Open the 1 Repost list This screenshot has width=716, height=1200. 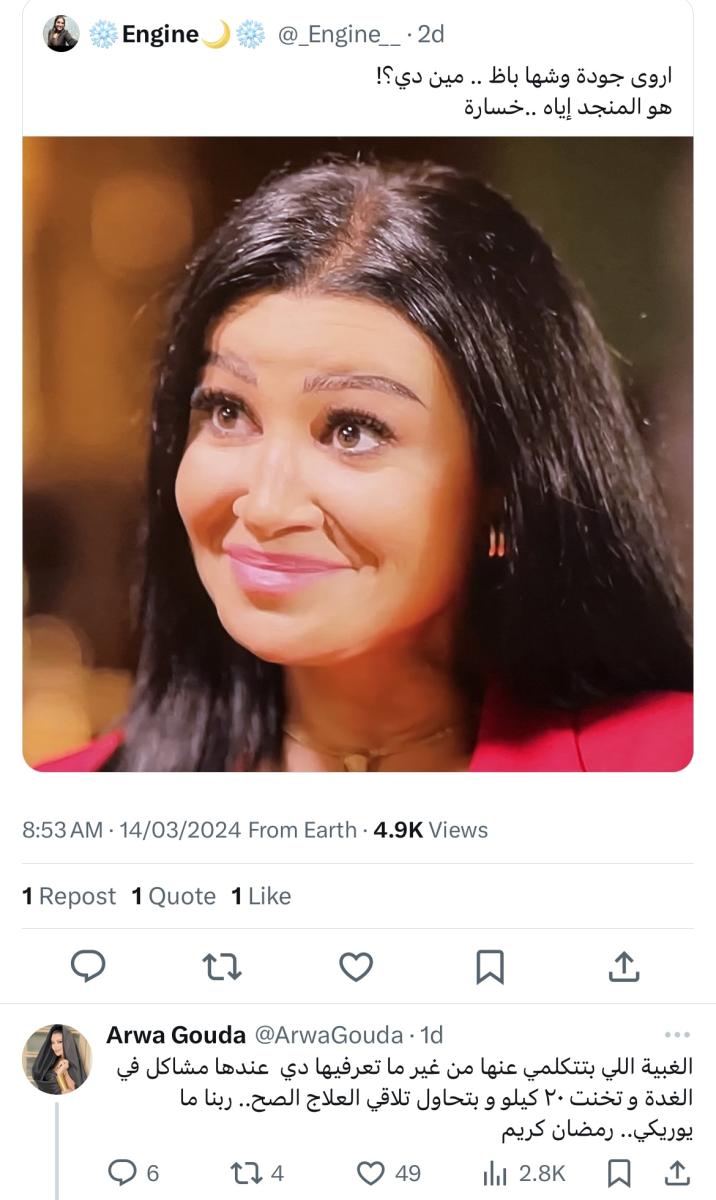tap(69, 897)
